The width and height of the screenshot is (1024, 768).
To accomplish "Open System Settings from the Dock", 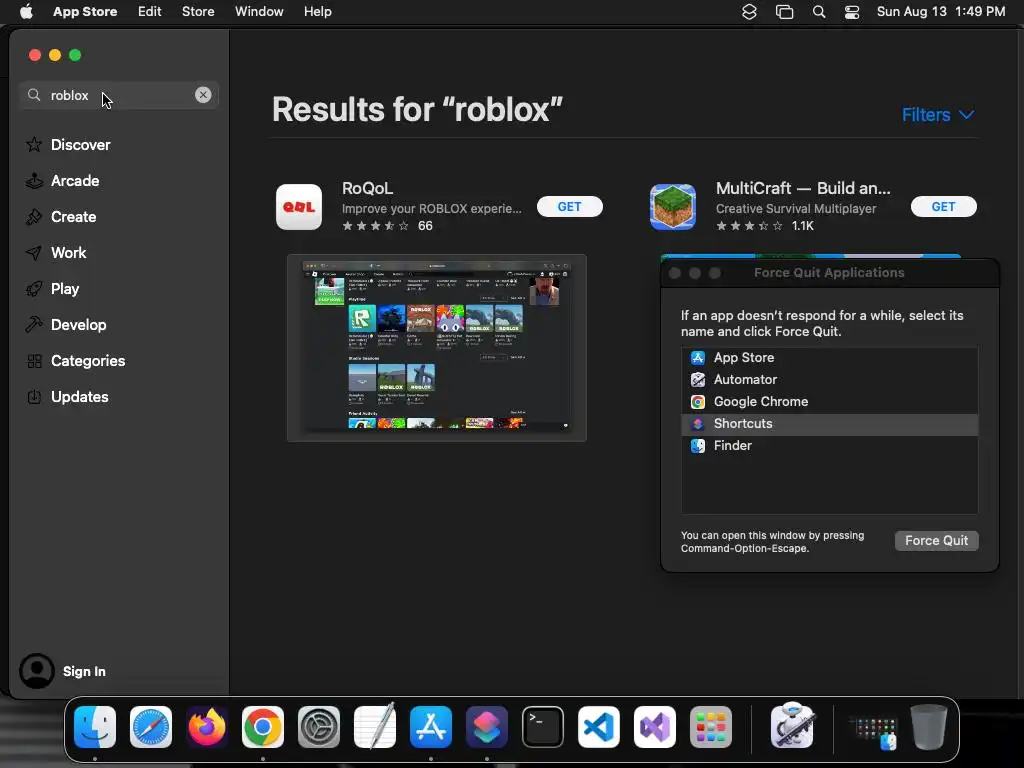I will click(x=319, y=727).
